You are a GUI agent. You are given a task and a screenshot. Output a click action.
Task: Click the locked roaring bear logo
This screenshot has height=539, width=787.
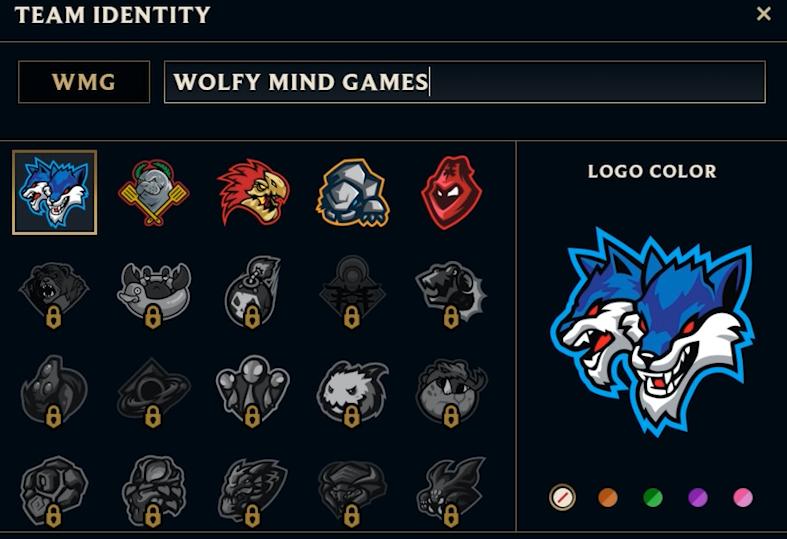coord(54,294)
